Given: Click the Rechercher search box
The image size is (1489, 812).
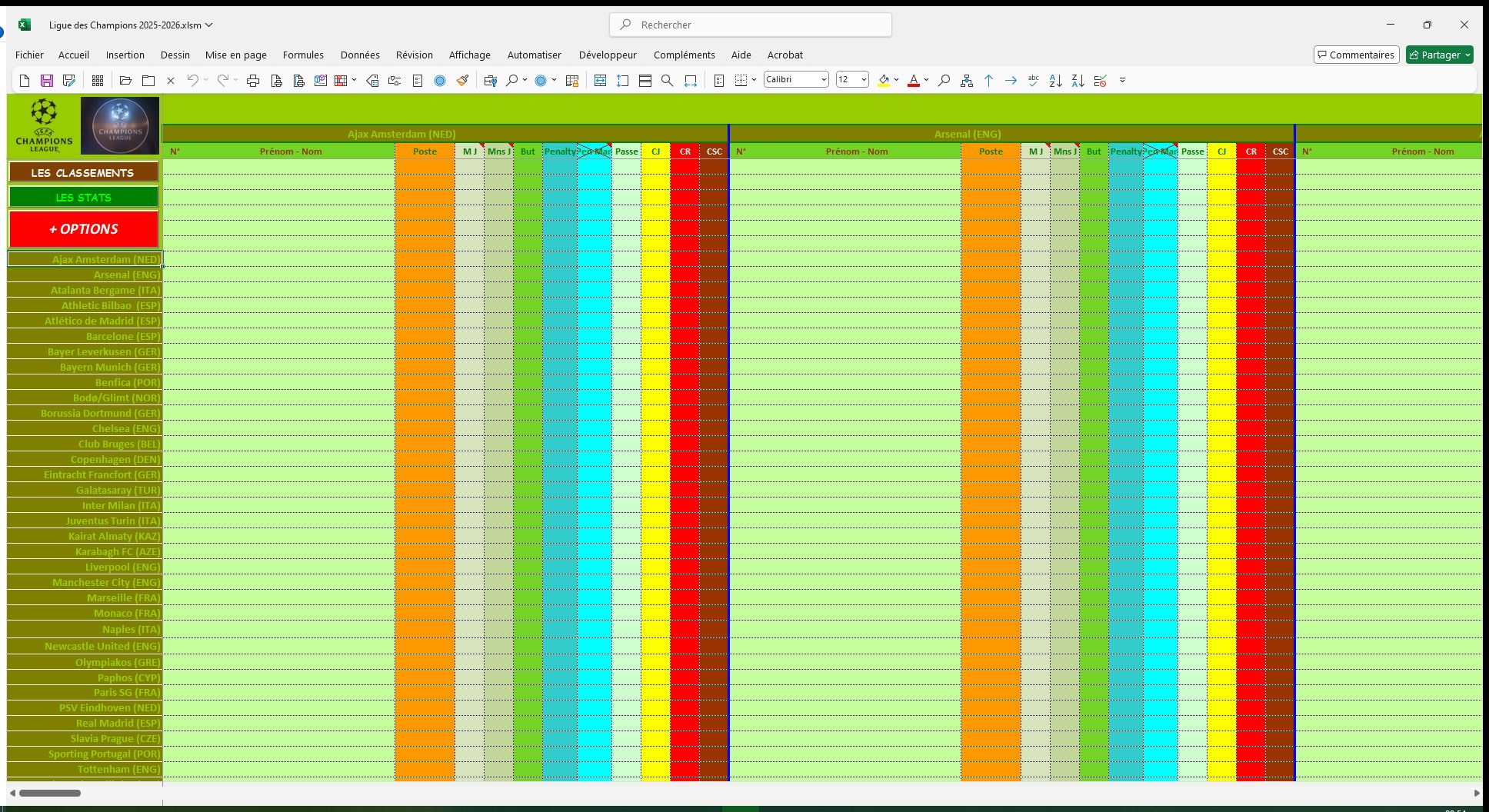Looking at the screenshot, I should 751,25.
